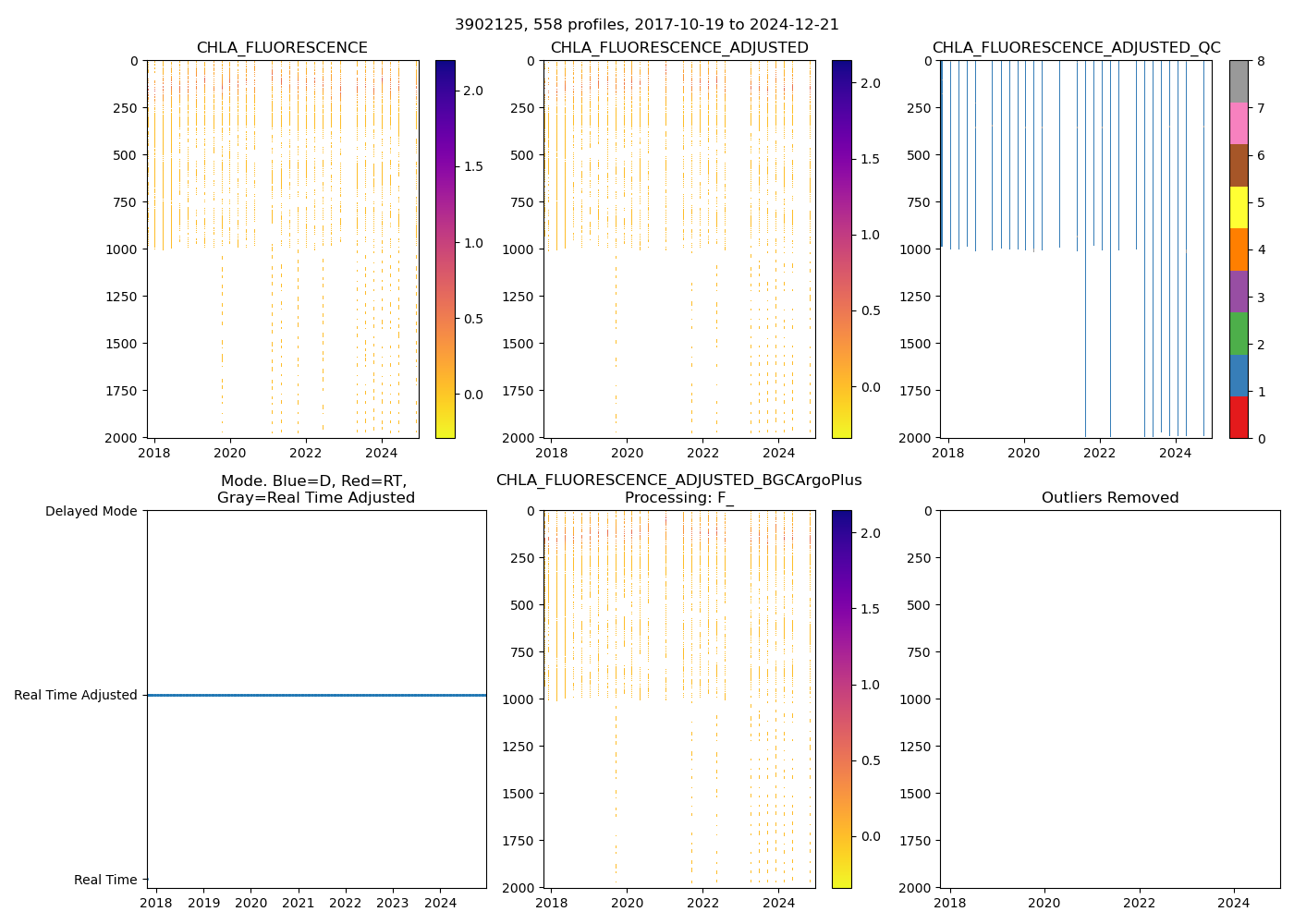
Task: Click the blue horizontal line in Mode plot
Action: coord(316,695)
